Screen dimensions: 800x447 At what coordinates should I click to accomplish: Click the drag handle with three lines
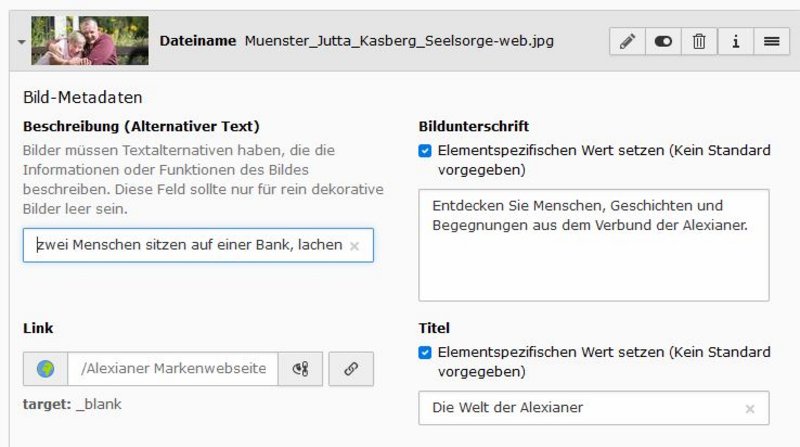click(771, 42)
